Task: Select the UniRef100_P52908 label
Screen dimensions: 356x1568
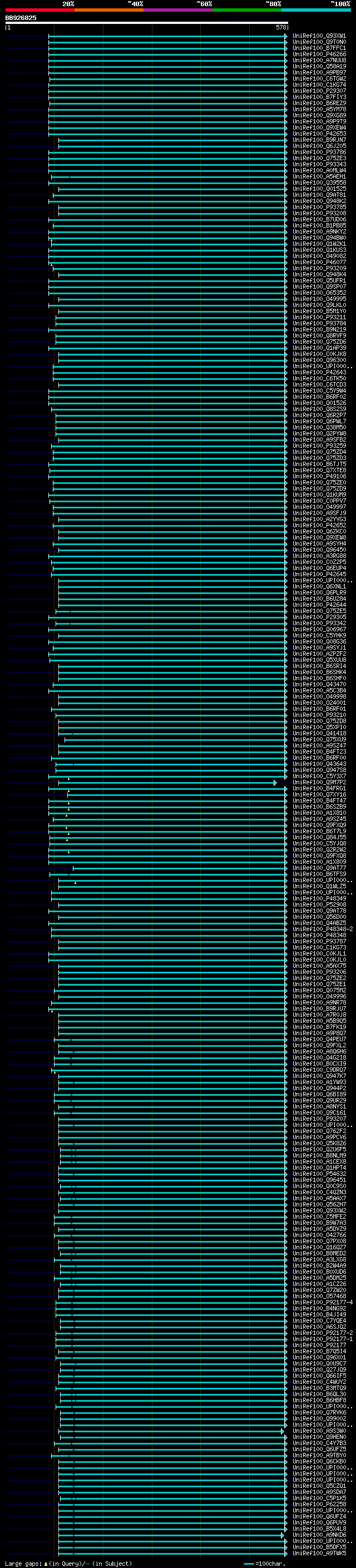Action: (x=319, y=904)
